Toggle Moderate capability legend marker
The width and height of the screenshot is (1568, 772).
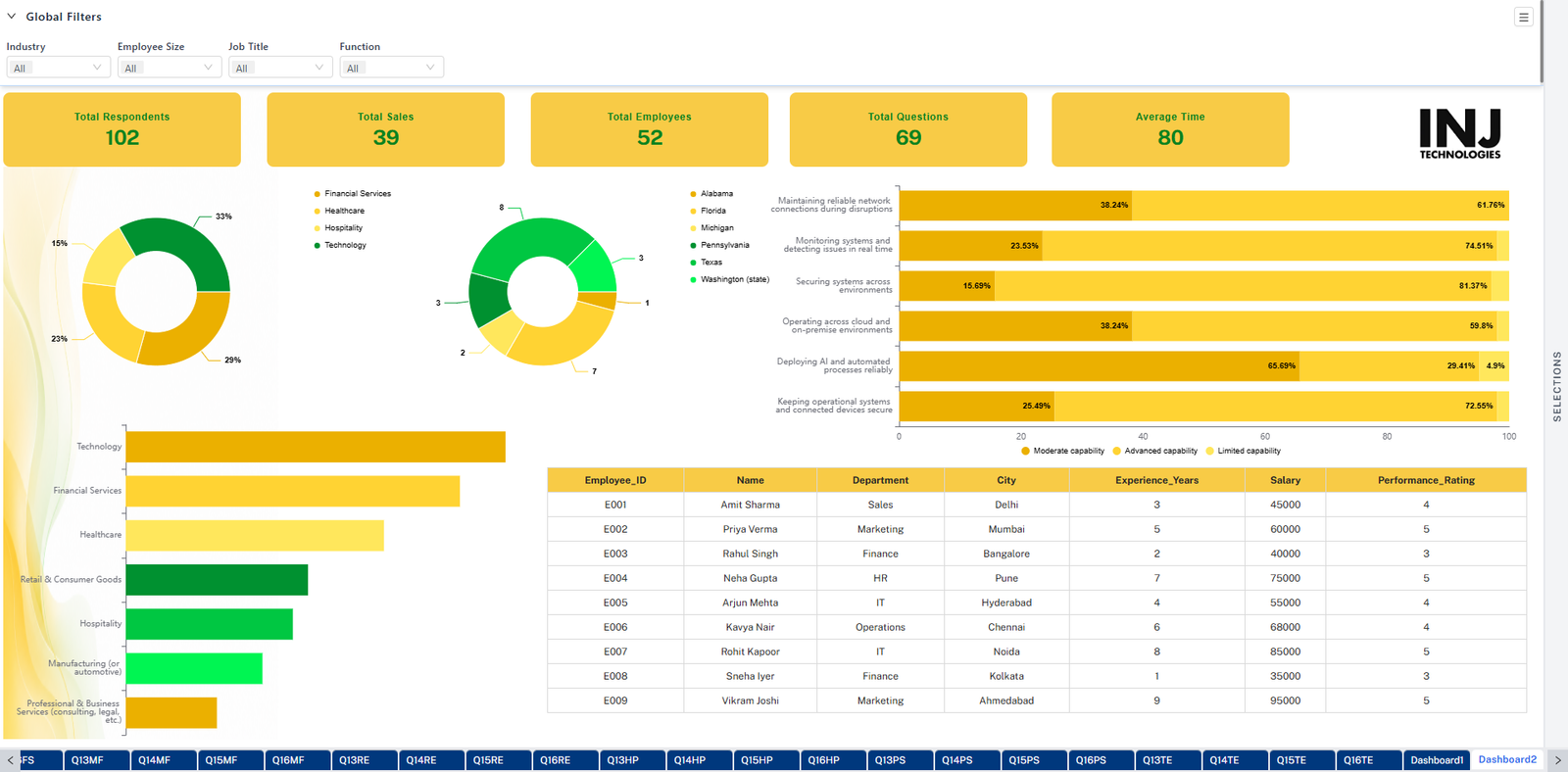[1025, 451]
